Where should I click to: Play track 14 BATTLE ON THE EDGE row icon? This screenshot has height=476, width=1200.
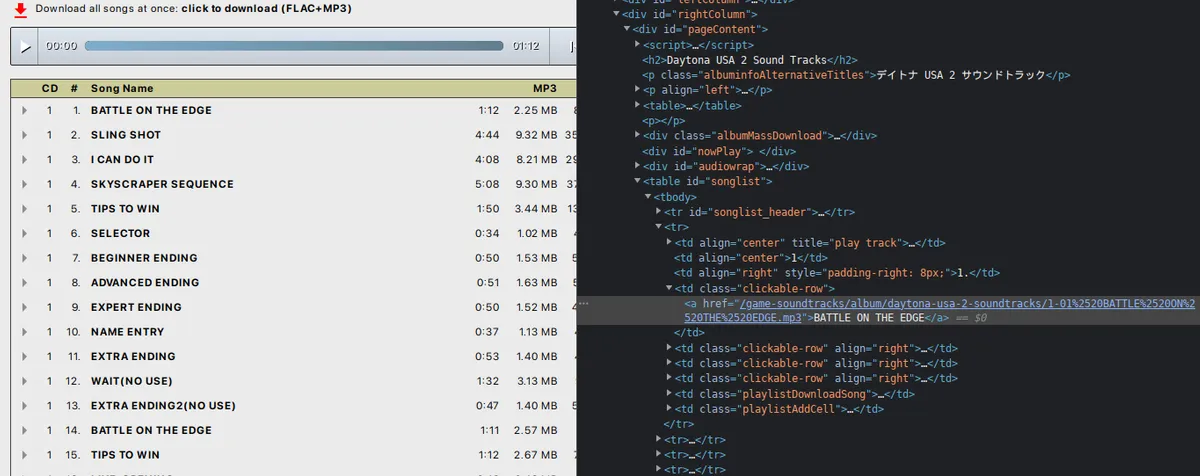pyautogui.click(x=24, y=430)
